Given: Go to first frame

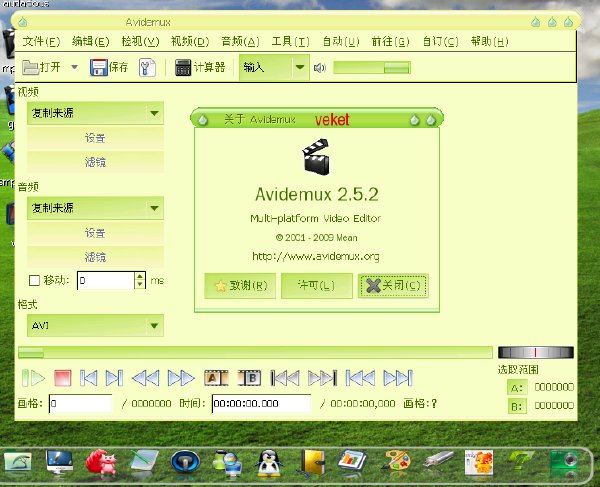Looking at the screenshot, I should [360, 378].
